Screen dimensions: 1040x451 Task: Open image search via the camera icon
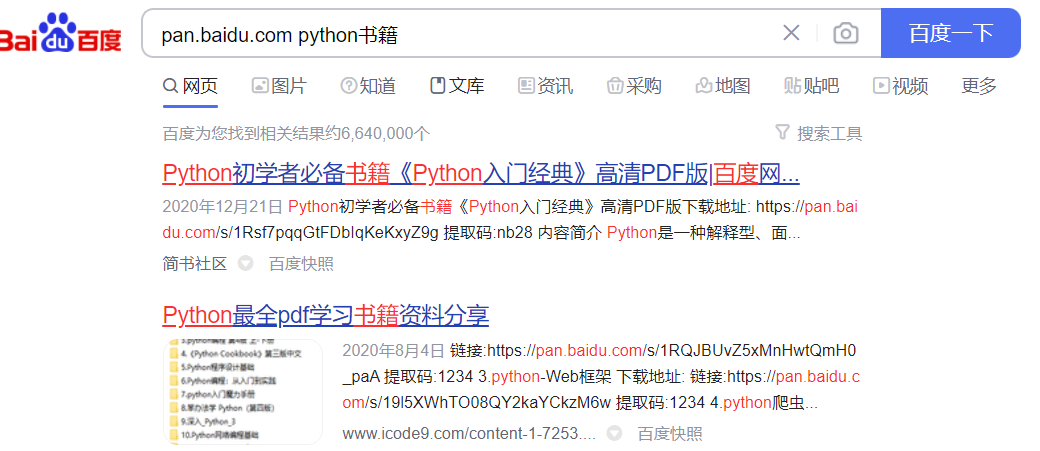click(x=846, y=33)
